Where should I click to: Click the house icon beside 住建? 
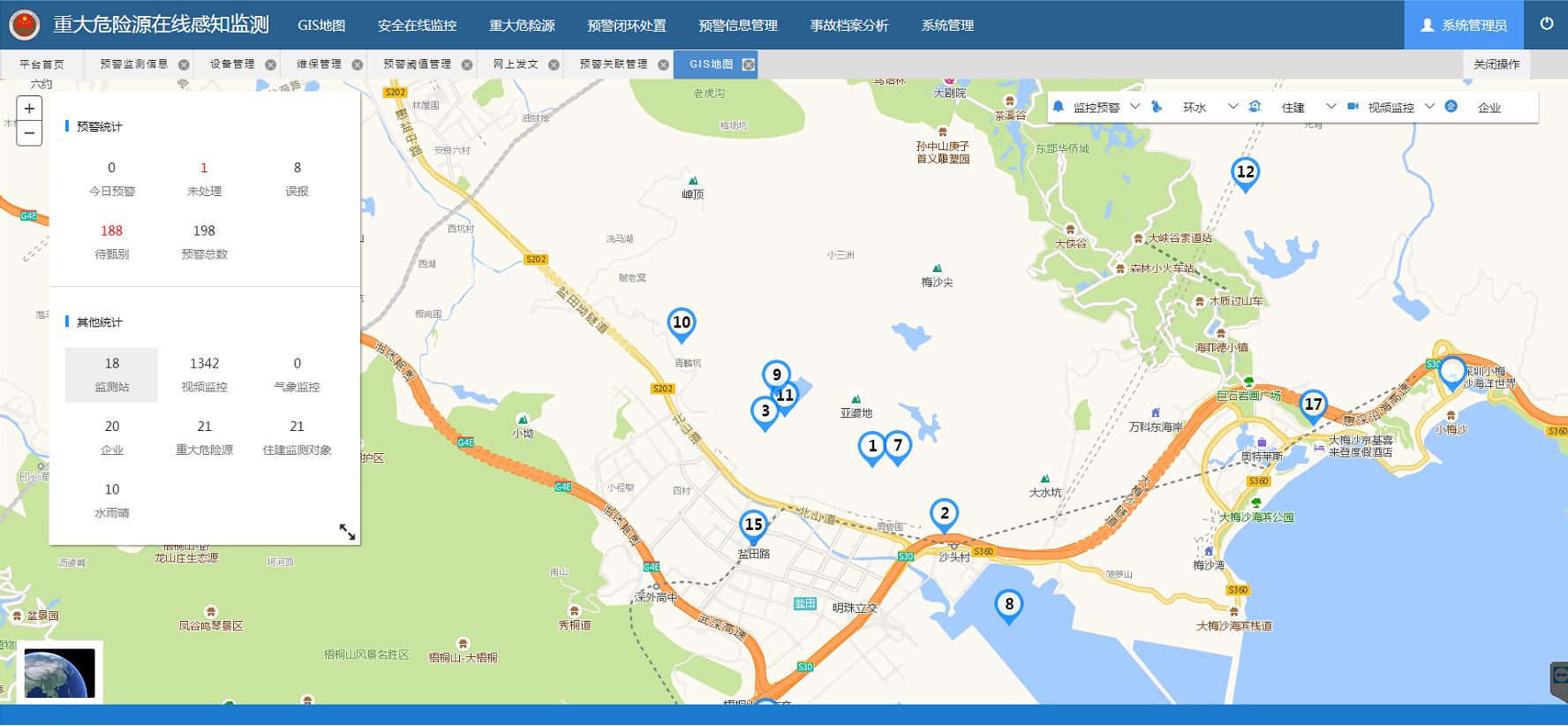(1255, 107)
